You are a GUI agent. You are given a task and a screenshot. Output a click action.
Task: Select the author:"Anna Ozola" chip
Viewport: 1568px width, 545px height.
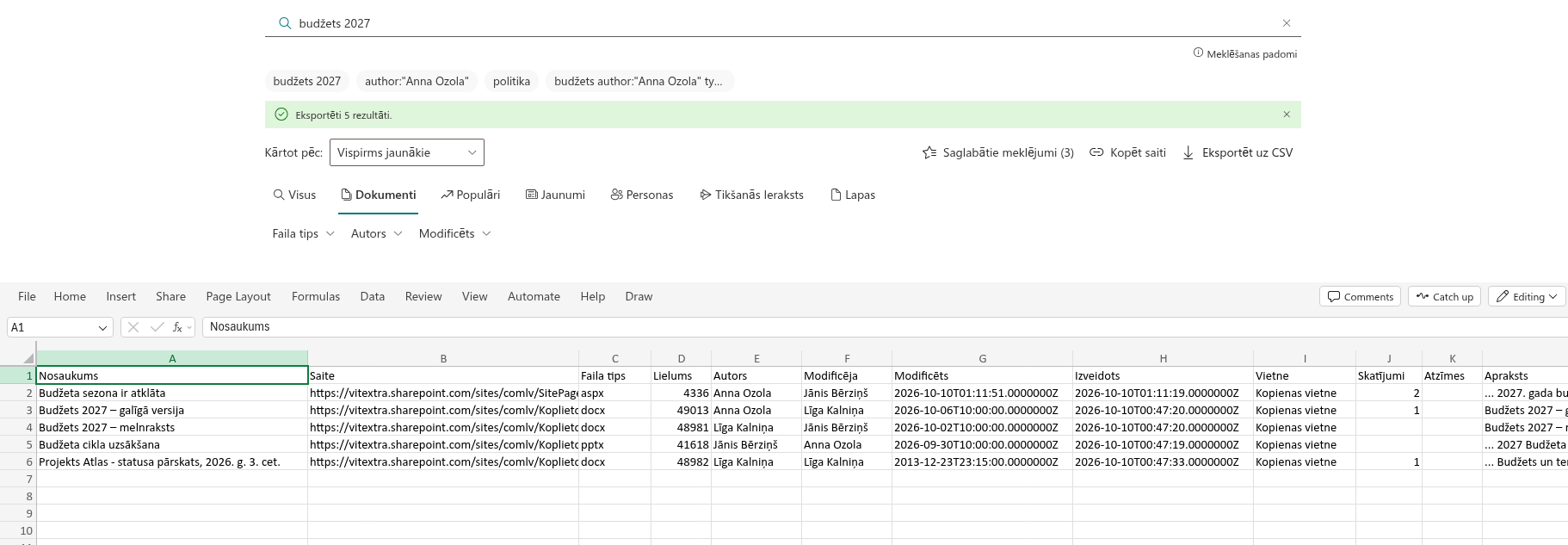pyautogui.click(x=417, y=81)
